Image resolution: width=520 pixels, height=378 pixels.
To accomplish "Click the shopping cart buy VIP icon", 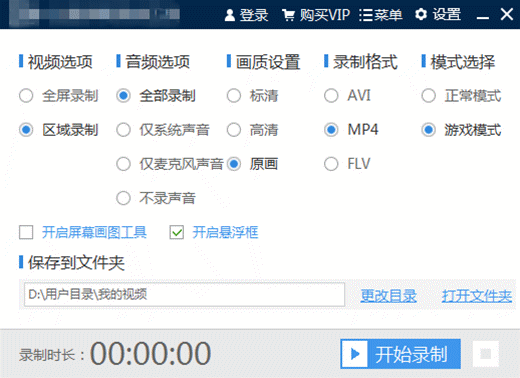I will coord(288,15).
